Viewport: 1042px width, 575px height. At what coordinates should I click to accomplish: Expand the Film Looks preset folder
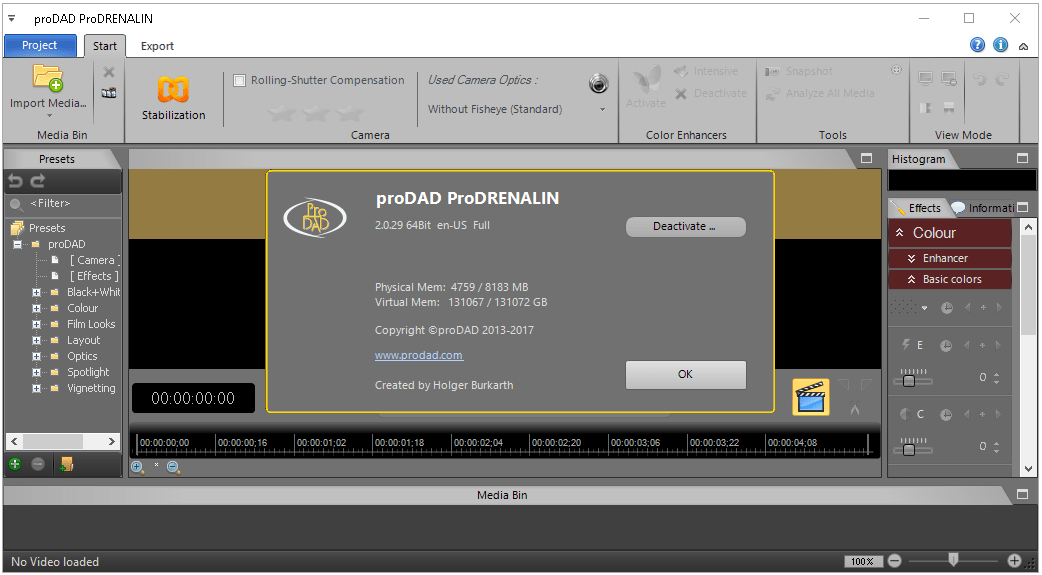37,324
